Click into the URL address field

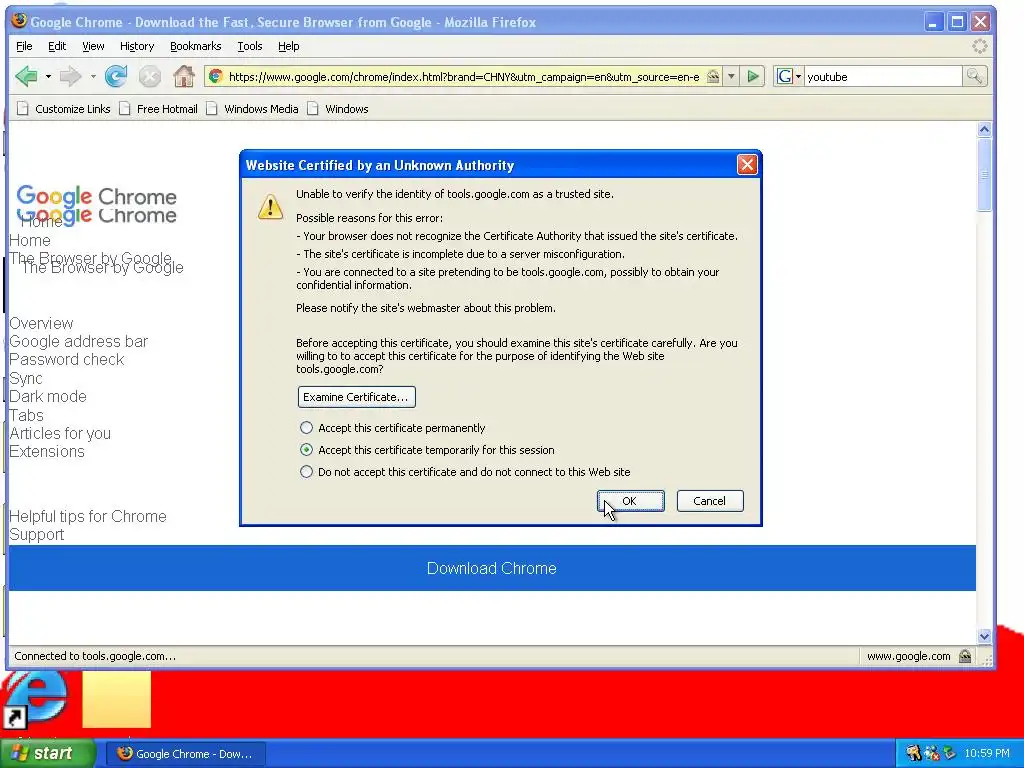click(464, 76)
